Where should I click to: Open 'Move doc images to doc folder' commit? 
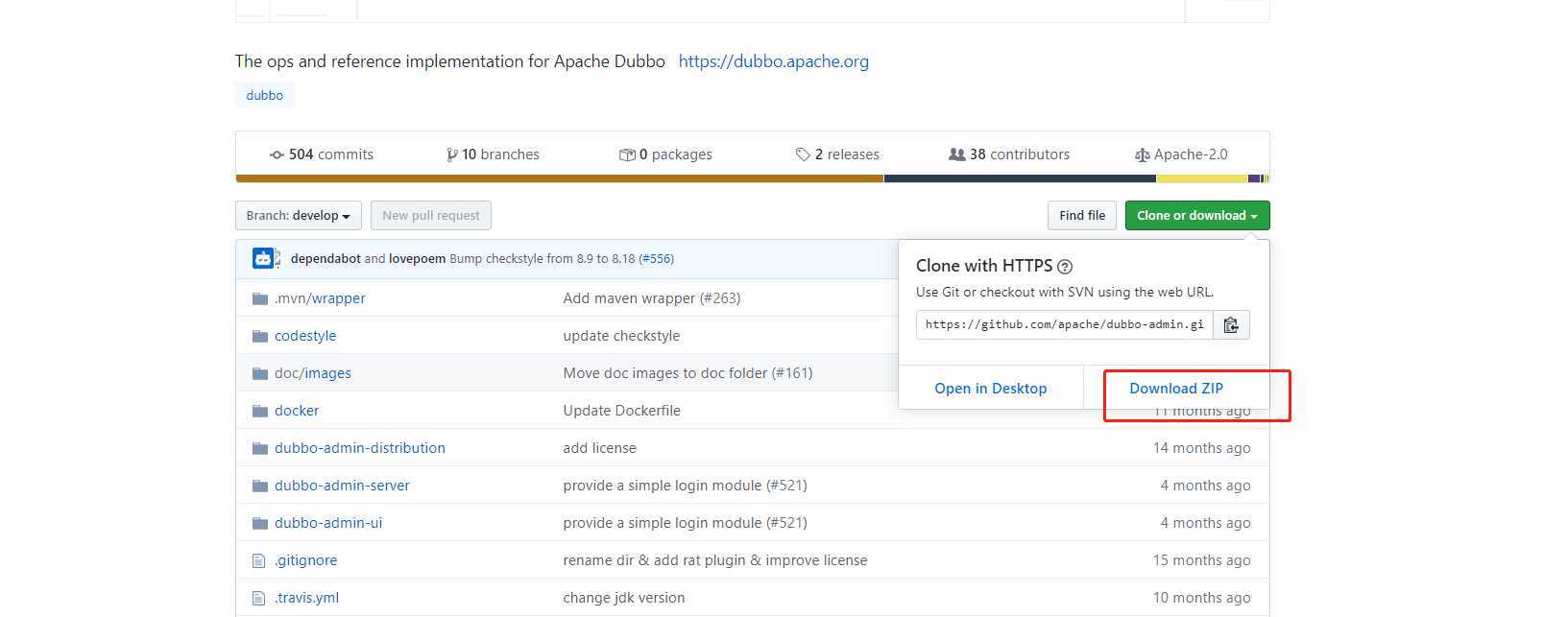click(688, 373)
